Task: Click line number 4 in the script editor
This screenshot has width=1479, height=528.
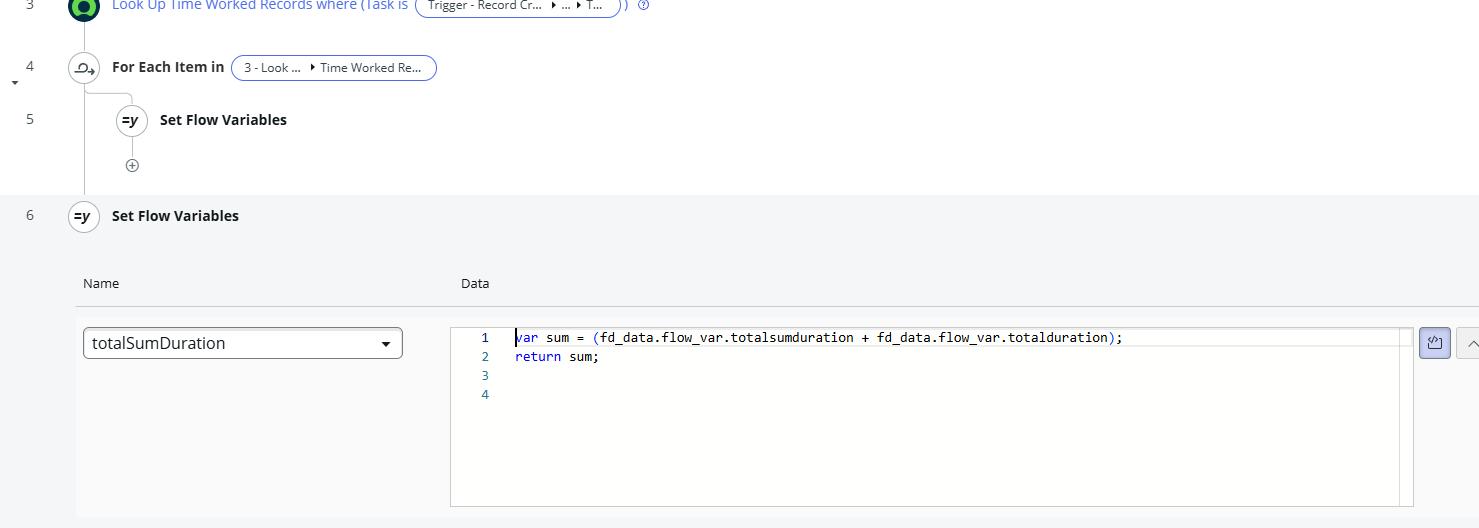Action: (485, 395)
